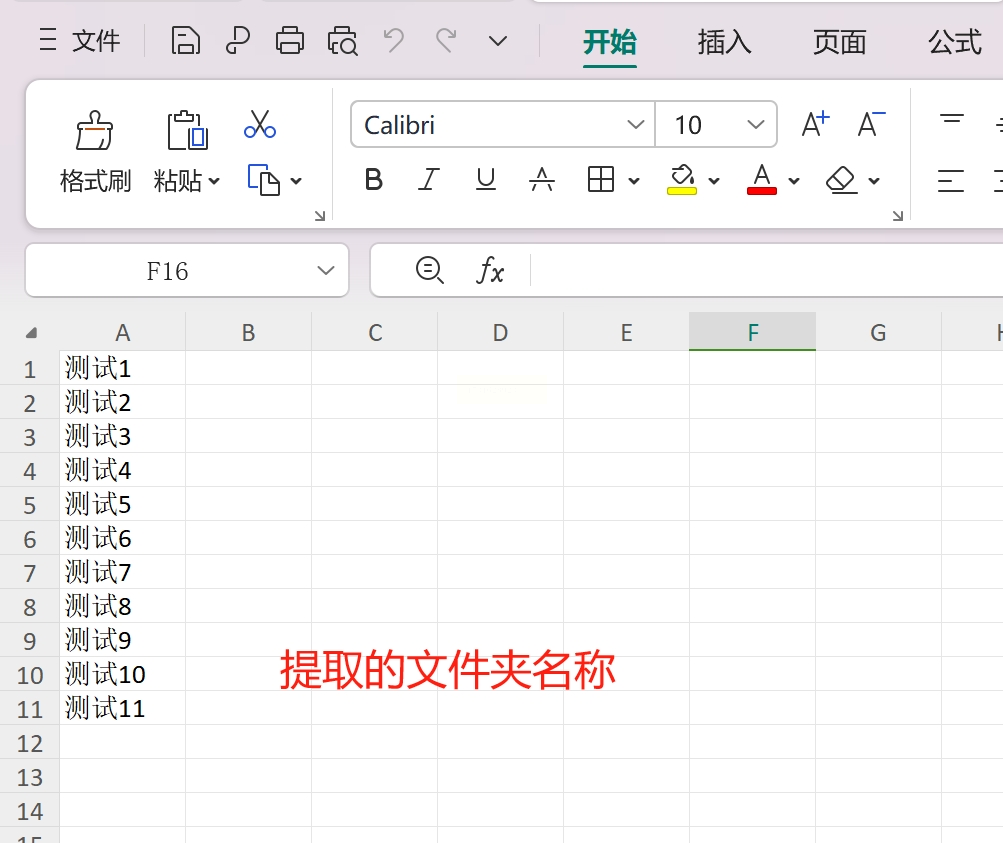
Task: Click cell containing 测试10
Action: [122, 674]
